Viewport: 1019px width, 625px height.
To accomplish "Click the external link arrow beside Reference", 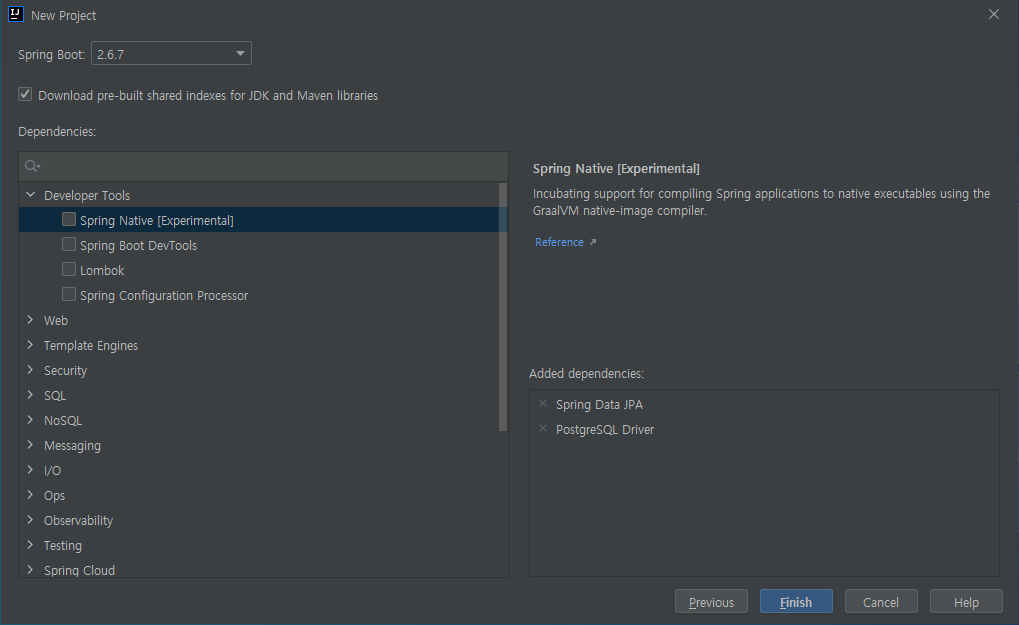I will [x=593, y=242].
